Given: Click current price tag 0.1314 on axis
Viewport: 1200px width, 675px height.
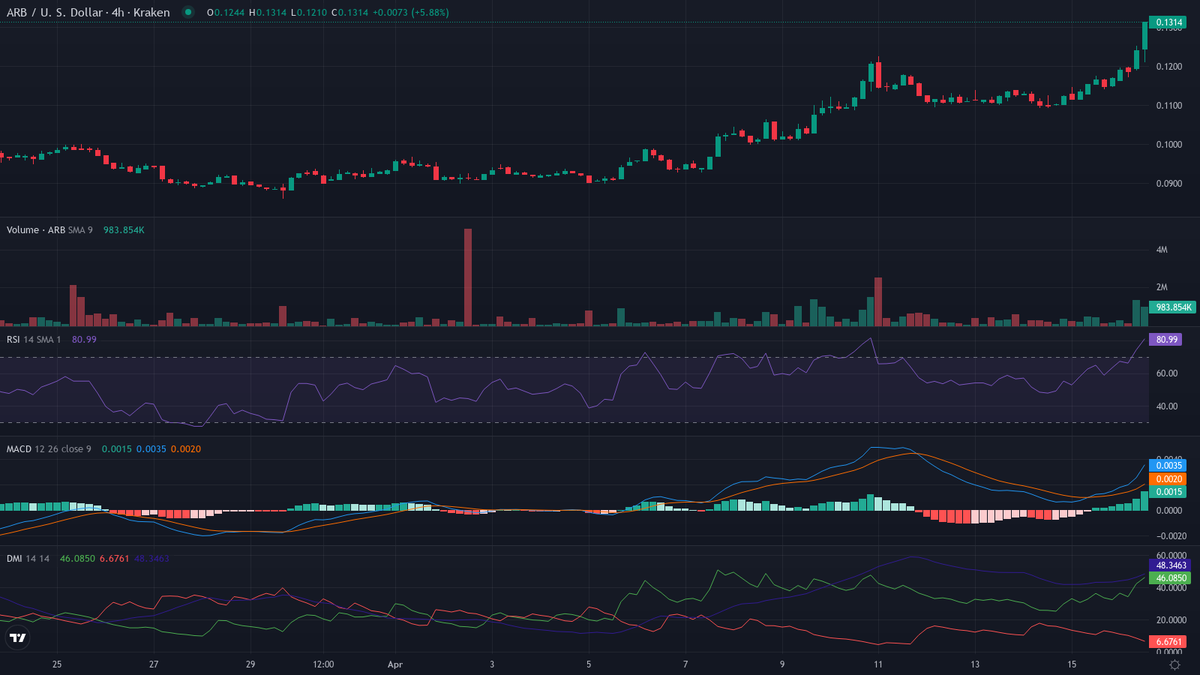Looking at the screenshot, I should tap(1168, 22).
